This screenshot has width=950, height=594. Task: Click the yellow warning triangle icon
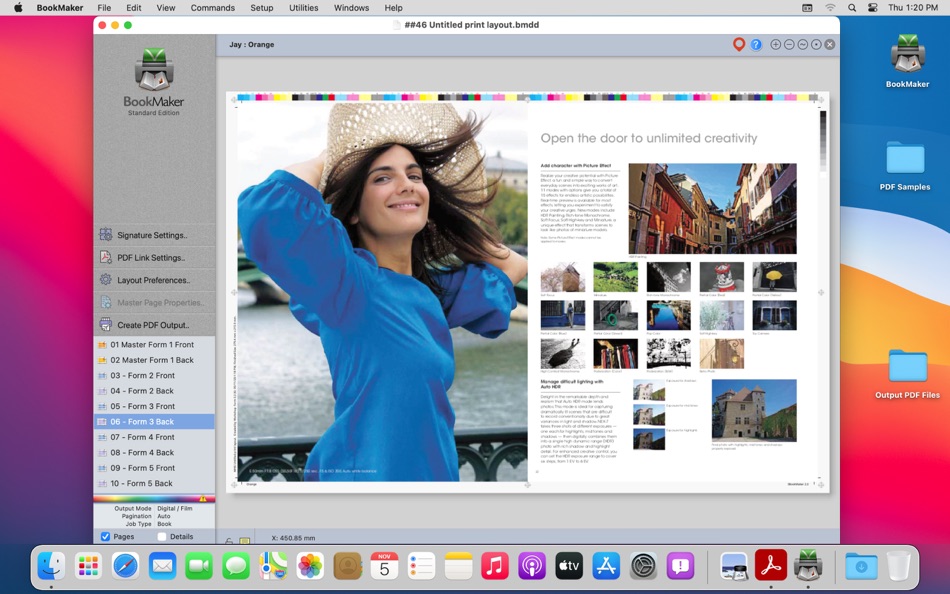(203, 498)
